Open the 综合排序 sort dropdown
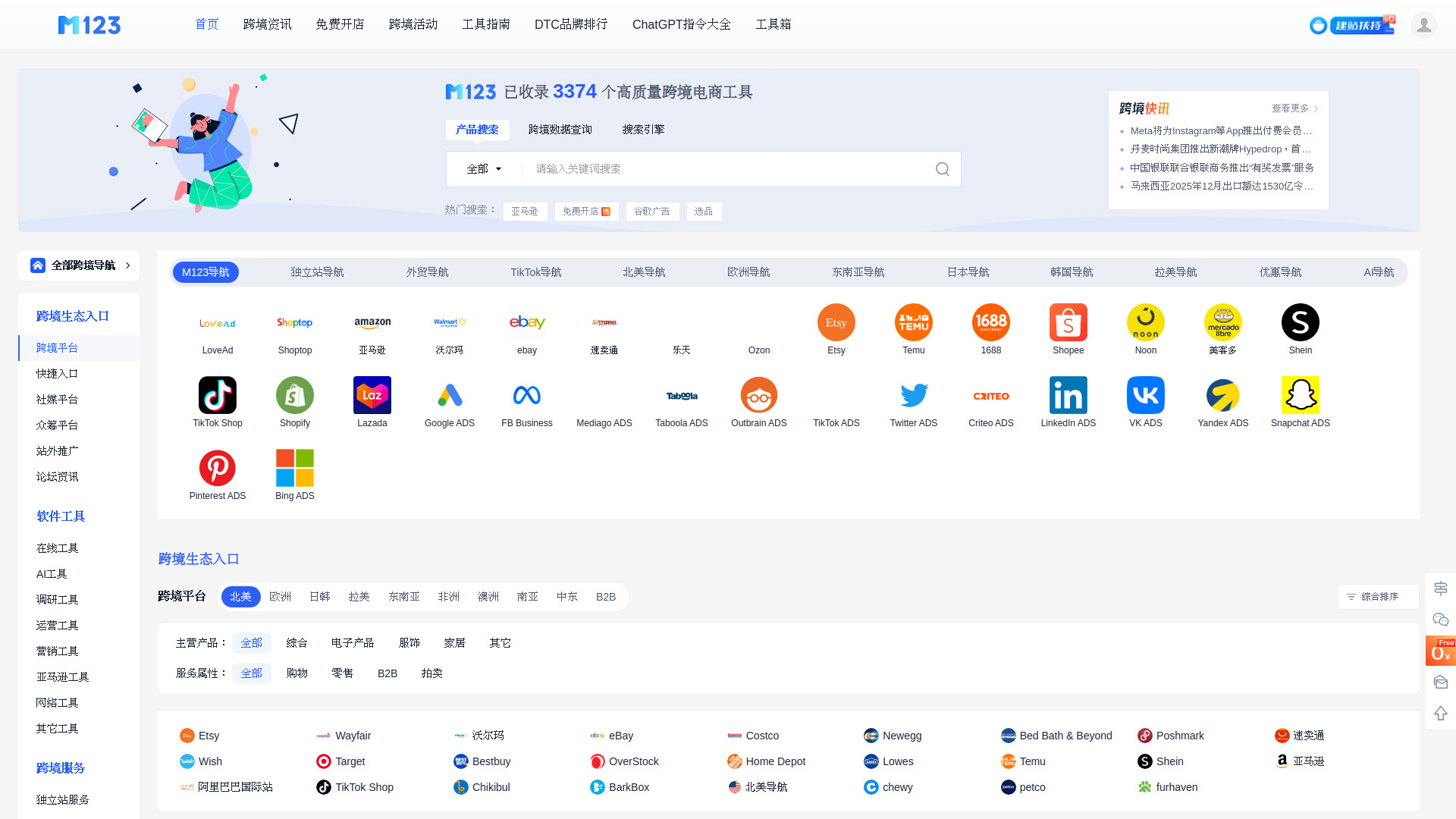 [x=1378, y=597]
